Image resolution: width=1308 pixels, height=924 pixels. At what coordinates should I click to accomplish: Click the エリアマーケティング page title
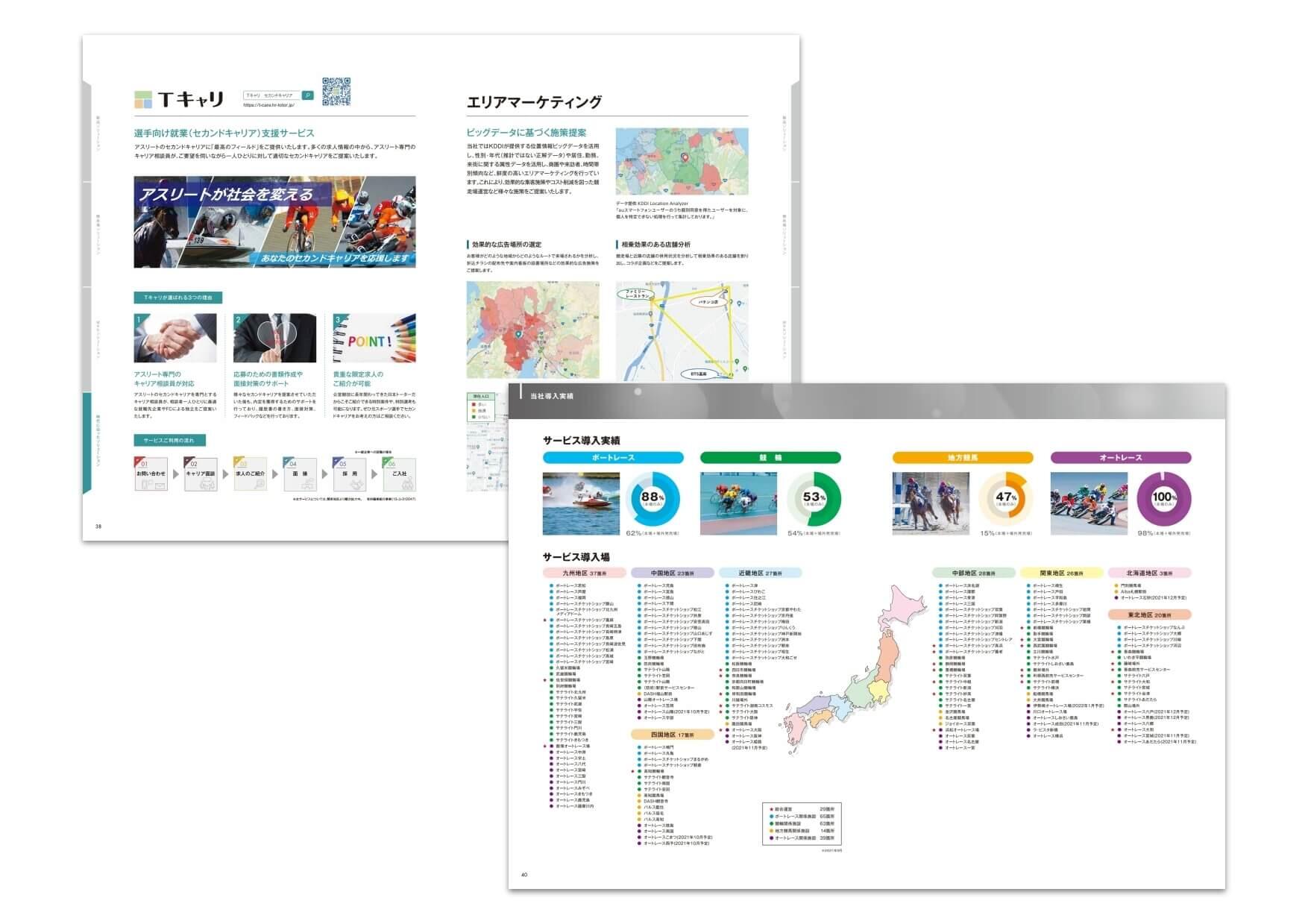534,102
